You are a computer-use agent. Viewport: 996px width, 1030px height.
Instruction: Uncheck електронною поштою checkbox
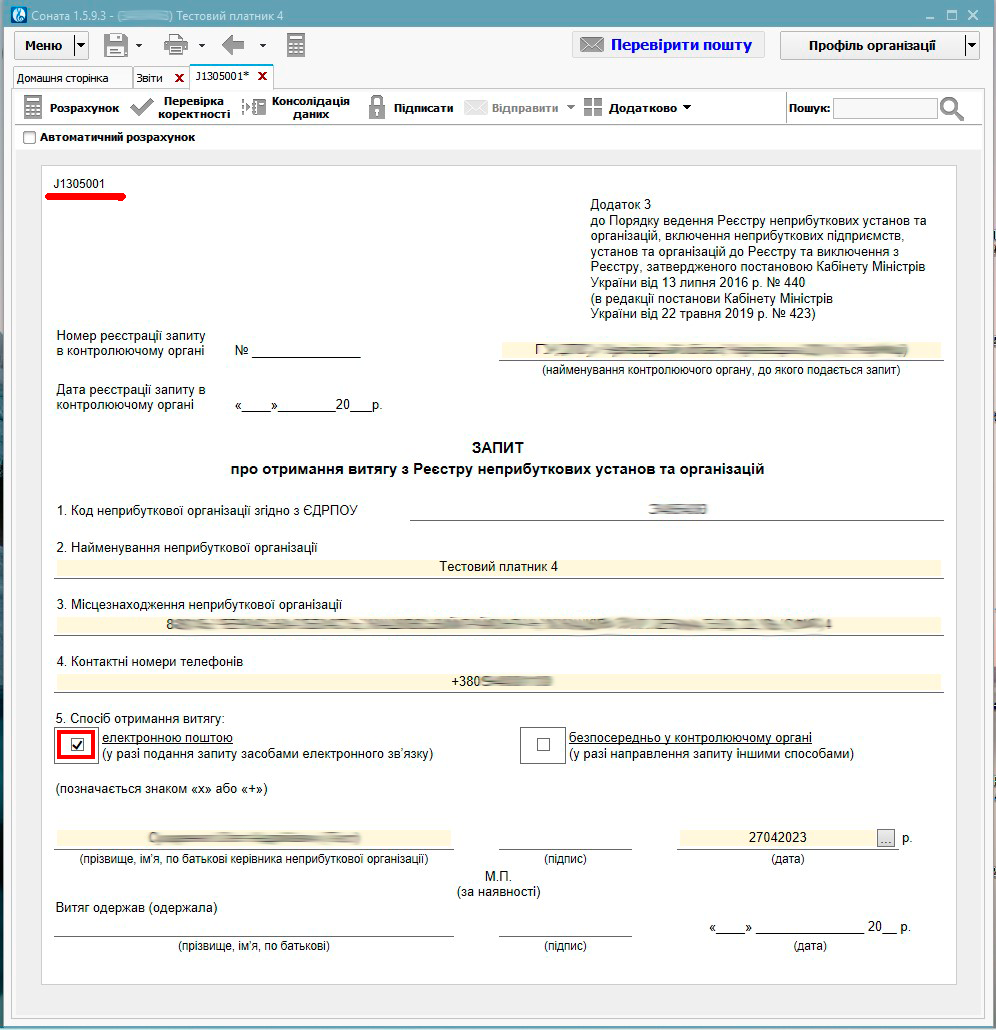(x=77, y=745)
